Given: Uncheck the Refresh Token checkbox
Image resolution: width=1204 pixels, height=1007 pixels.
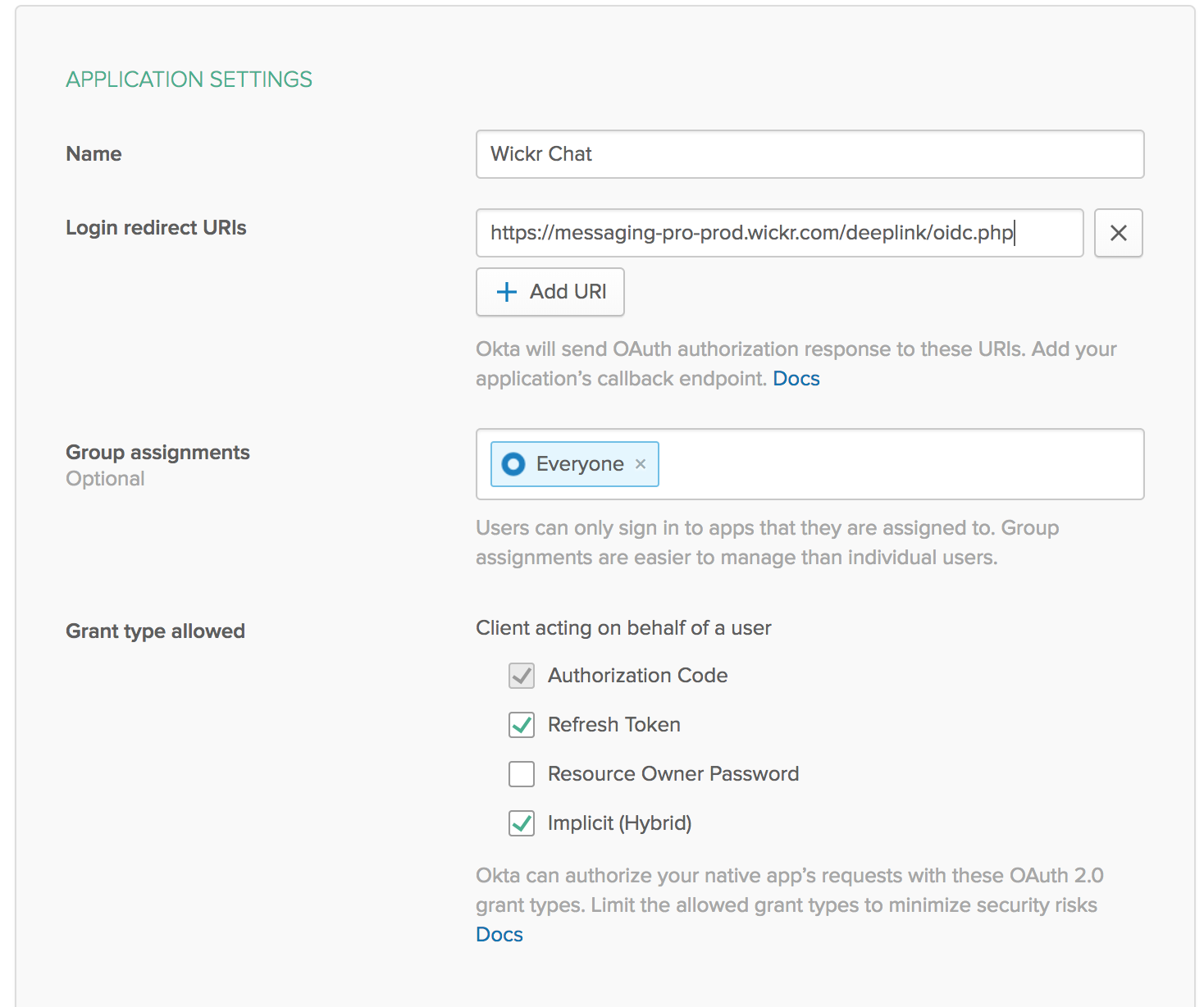Looking at the screenshot, I should (x=522, y=725).
